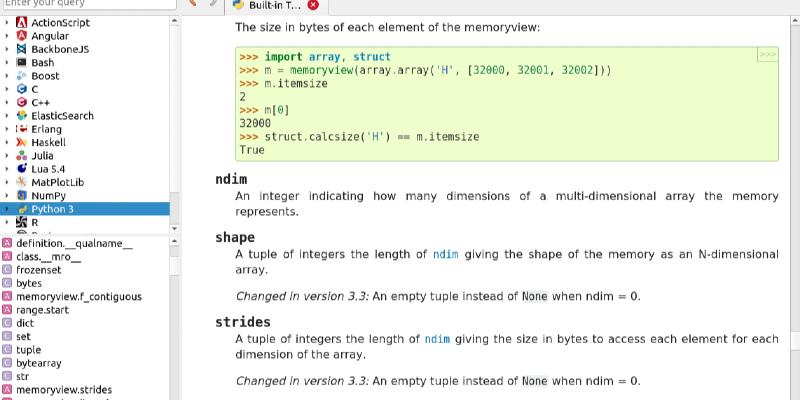This screenshot has width=800, height=400.
Task: Select Erlang in the docset list
Action: [x=46, y=129]
